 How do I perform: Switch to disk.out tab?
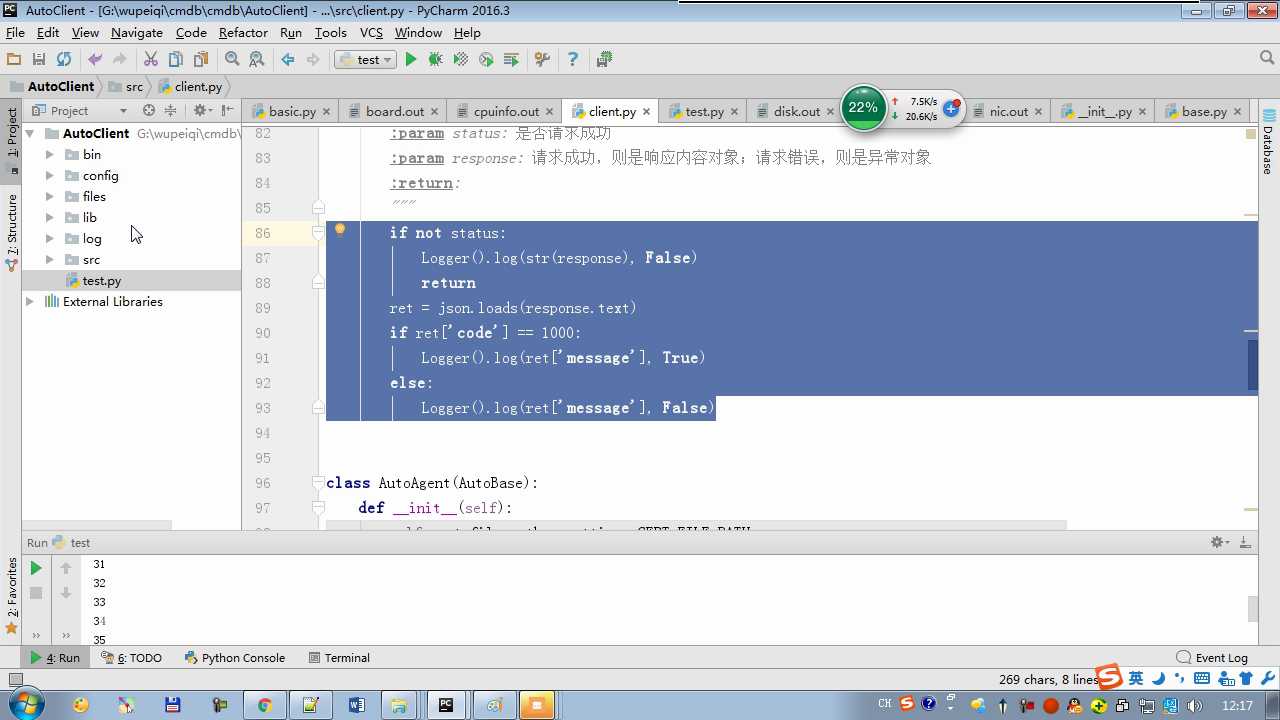(796, 111)
